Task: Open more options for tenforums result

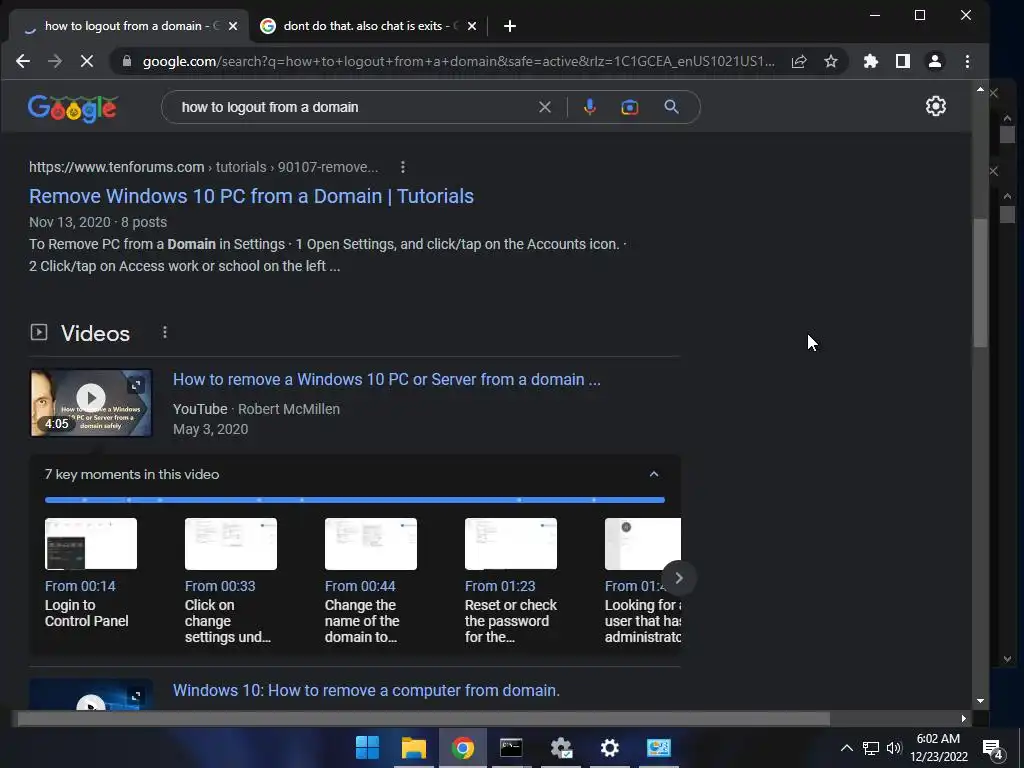Action: 403,167
